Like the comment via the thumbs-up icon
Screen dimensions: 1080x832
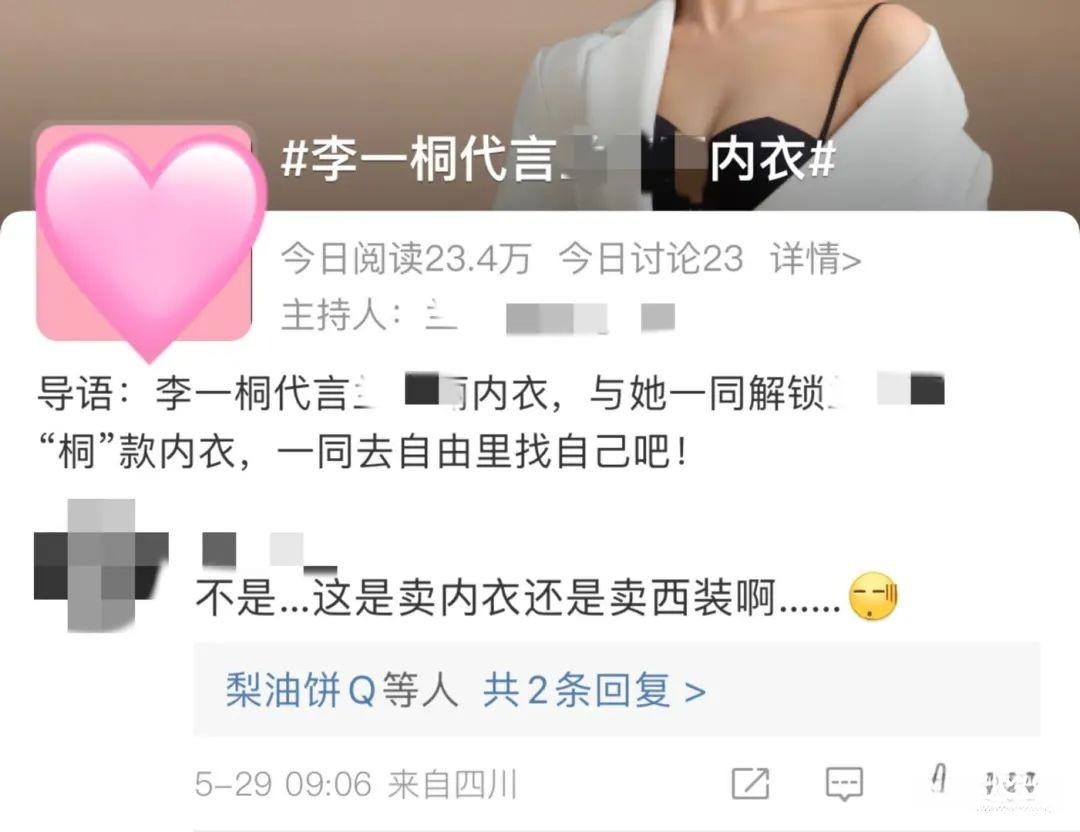tap(938, 780)
